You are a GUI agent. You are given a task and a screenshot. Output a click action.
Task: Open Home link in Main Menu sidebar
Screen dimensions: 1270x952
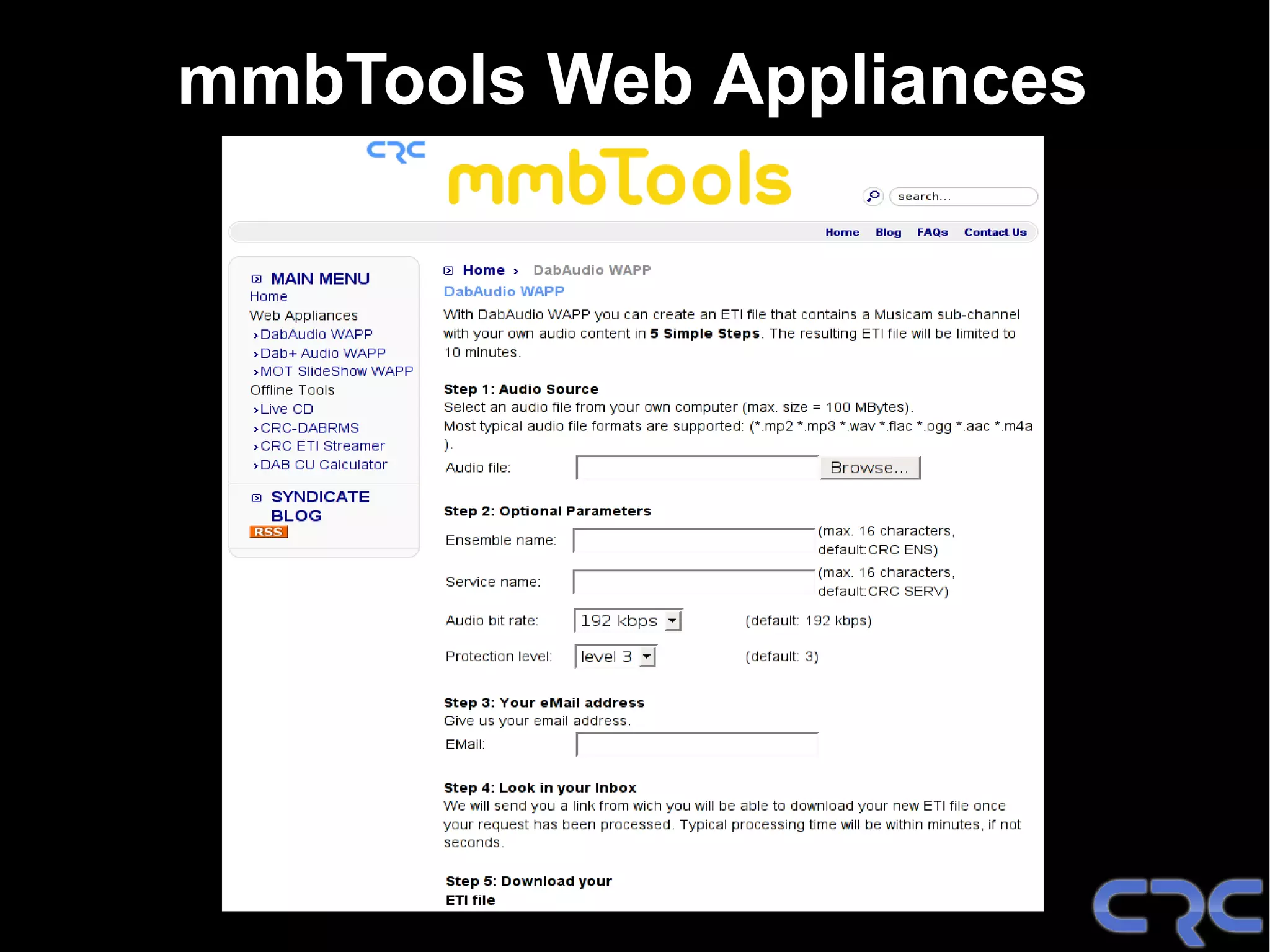click(x=269, y=297)
